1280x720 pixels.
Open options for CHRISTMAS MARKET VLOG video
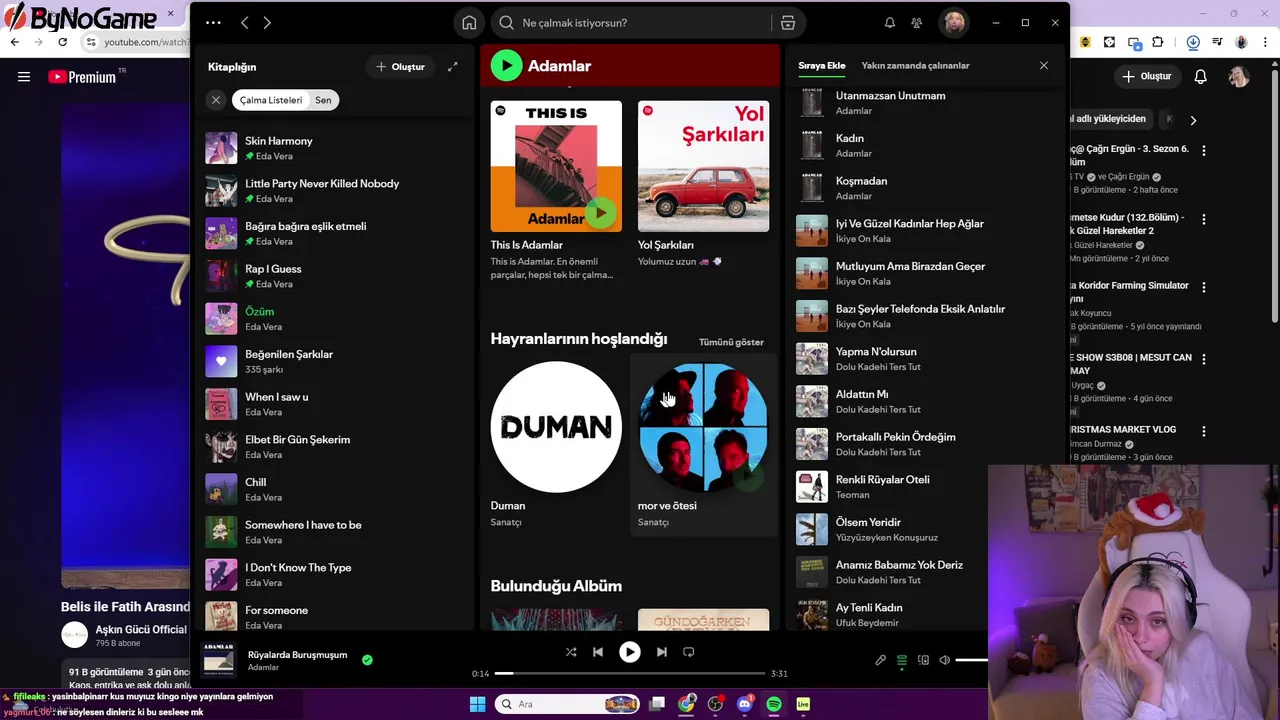1204,431
